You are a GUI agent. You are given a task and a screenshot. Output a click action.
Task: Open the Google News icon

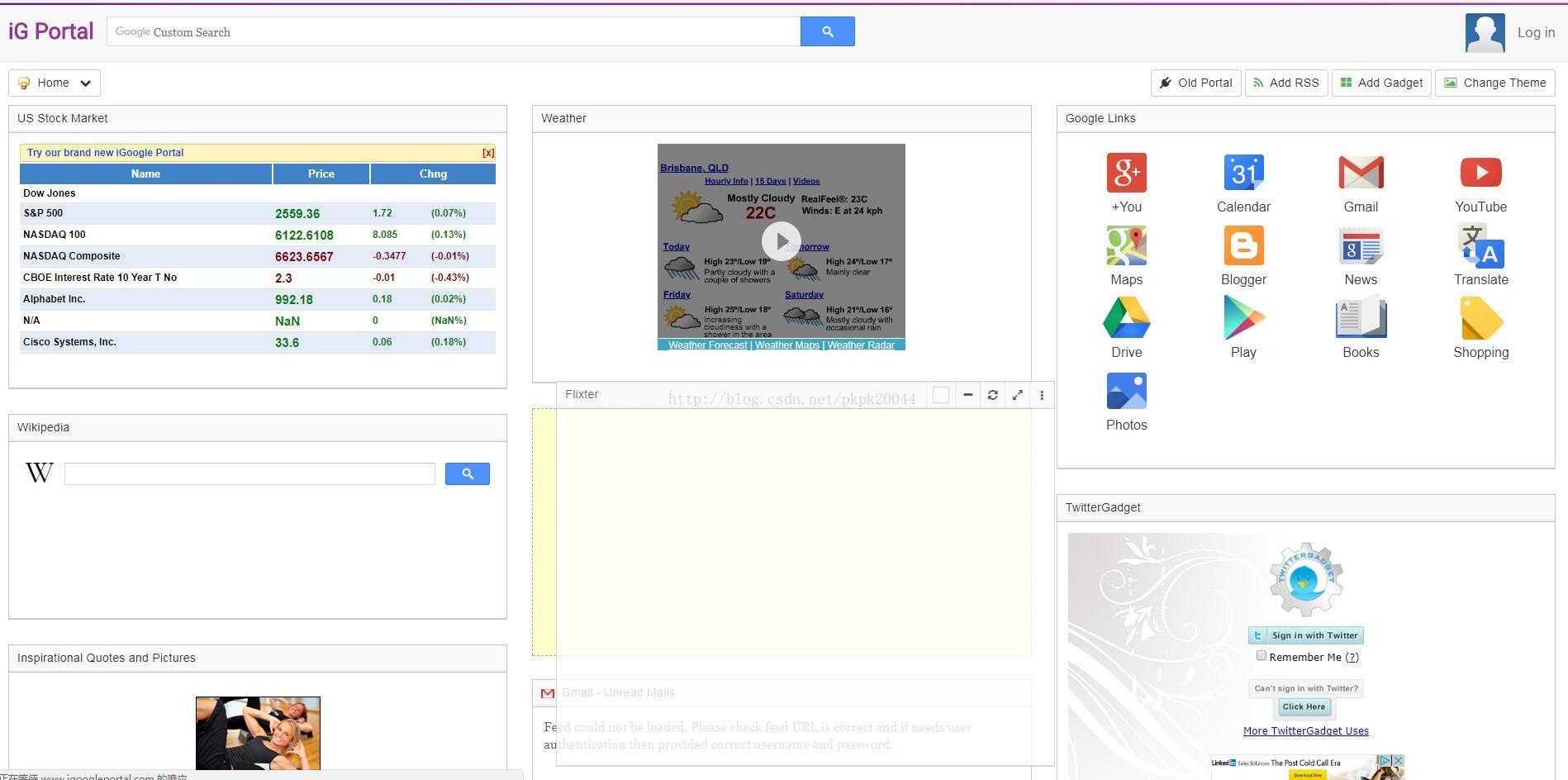pos(1361,245)
